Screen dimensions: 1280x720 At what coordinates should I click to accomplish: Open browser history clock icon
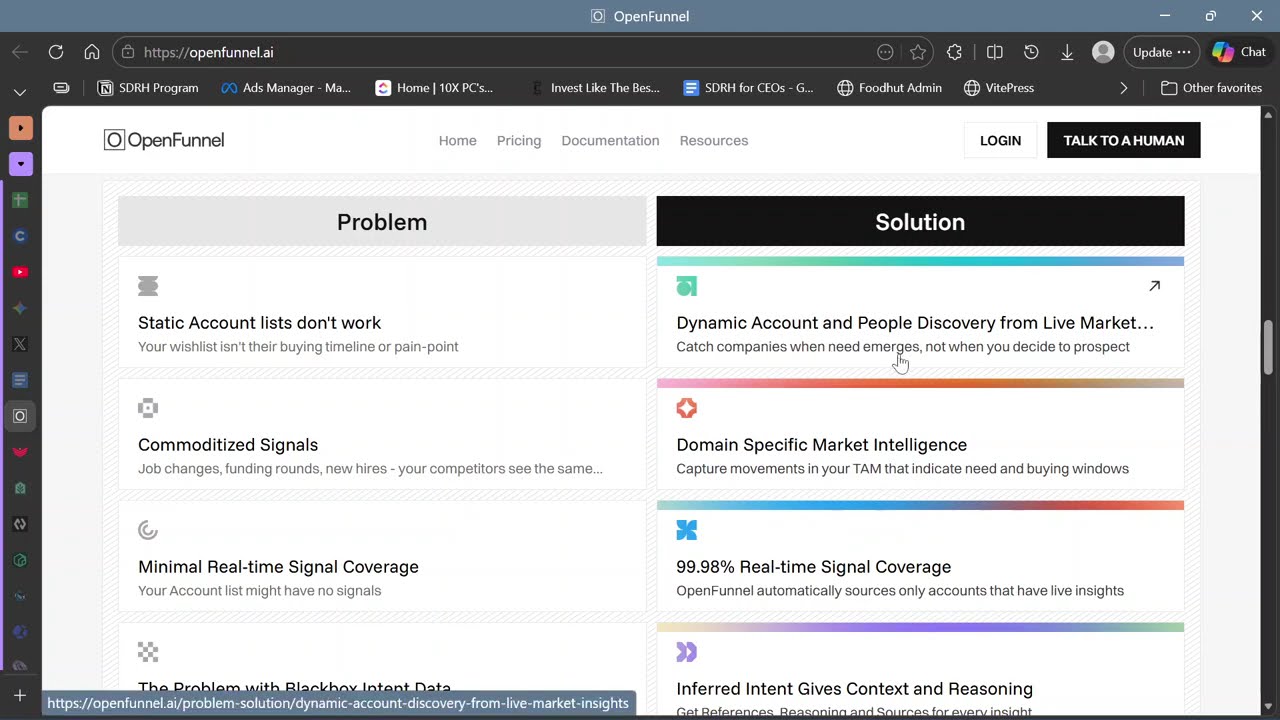1031,52
